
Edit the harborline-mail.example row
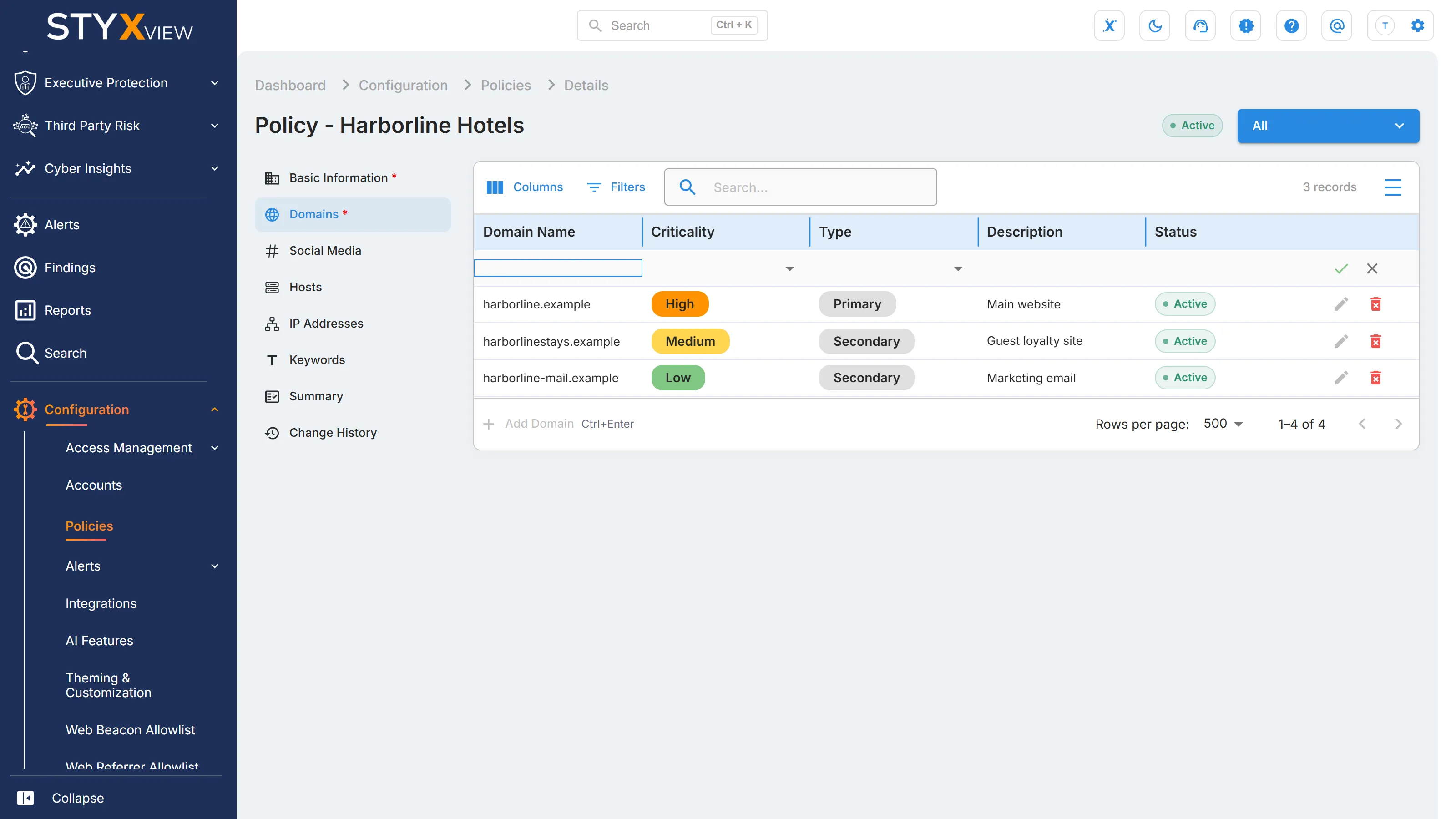point(1341,378)
